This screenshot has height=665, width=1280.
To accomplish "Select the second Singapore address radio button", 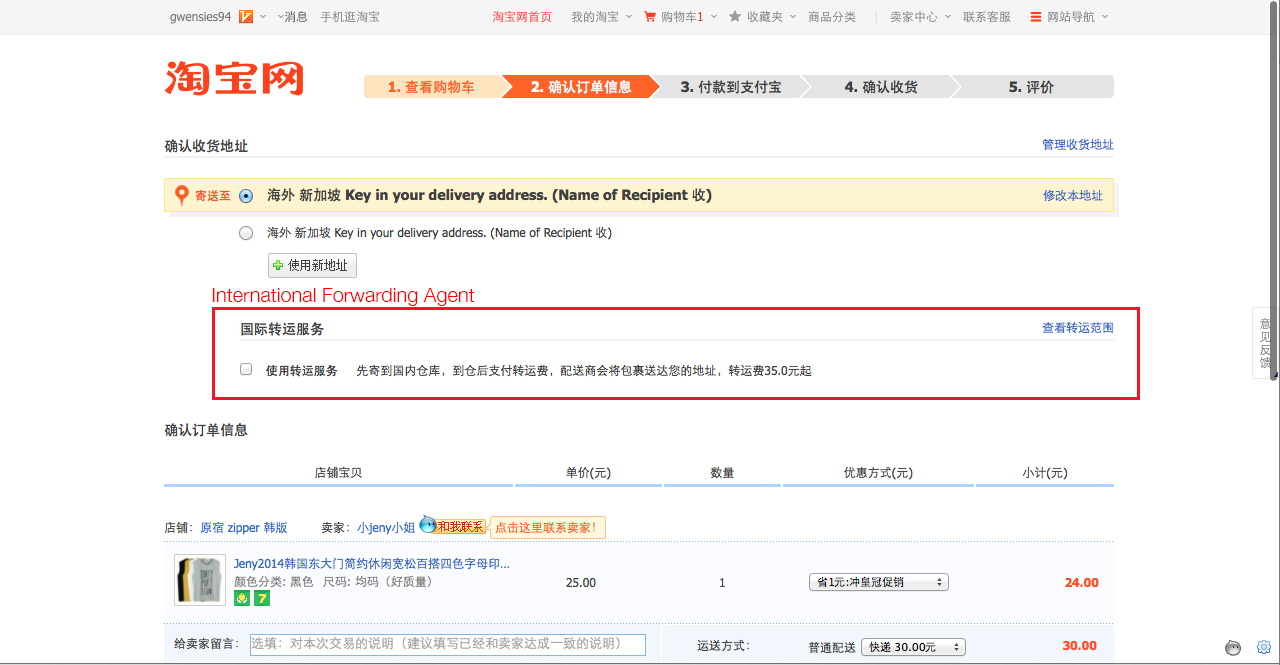I will [246, 233].
